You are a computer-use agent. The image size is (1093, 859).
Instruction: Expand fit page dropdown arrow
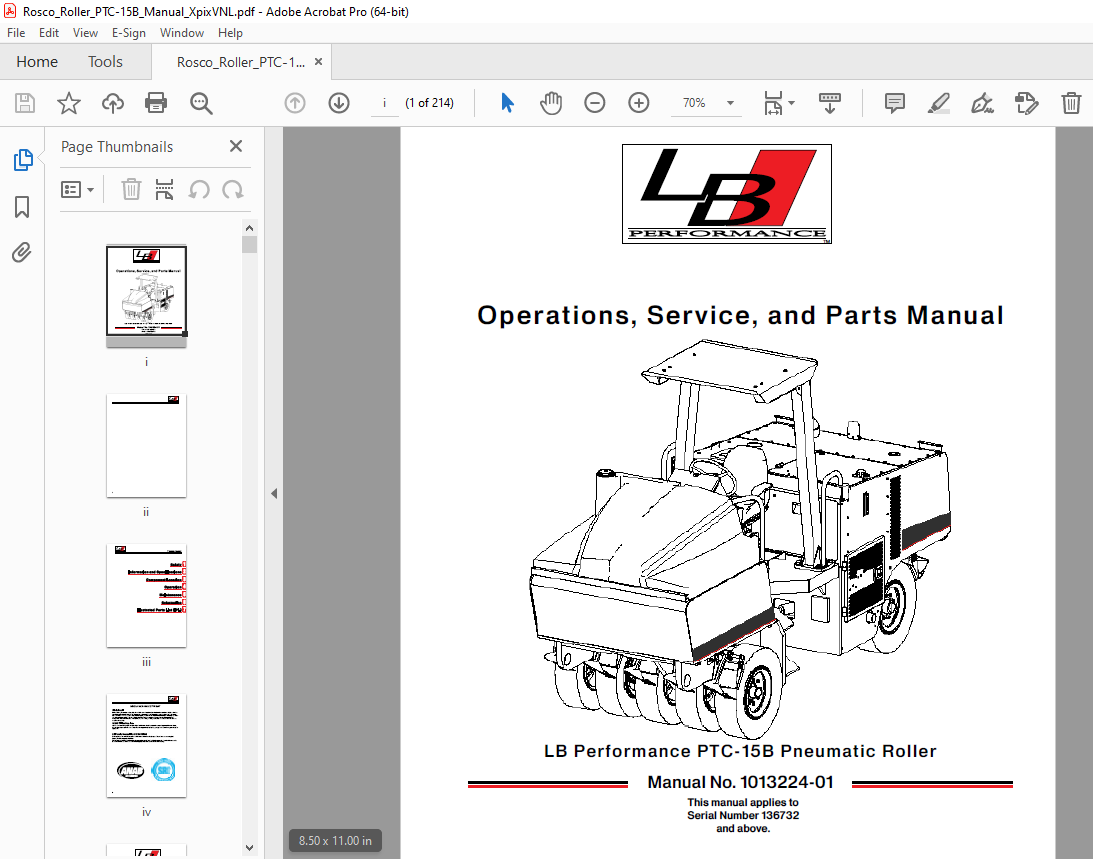[x=791, y=103]
